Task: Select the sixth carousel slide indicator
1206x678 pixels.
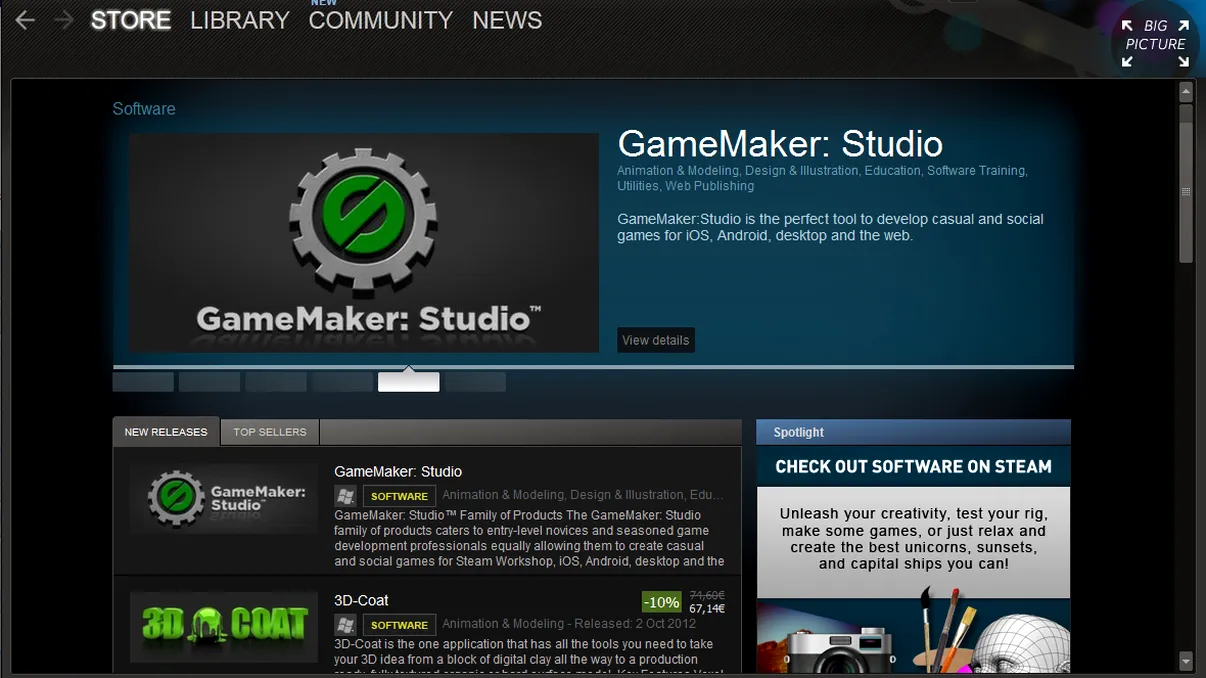Action: click(475, 382)
